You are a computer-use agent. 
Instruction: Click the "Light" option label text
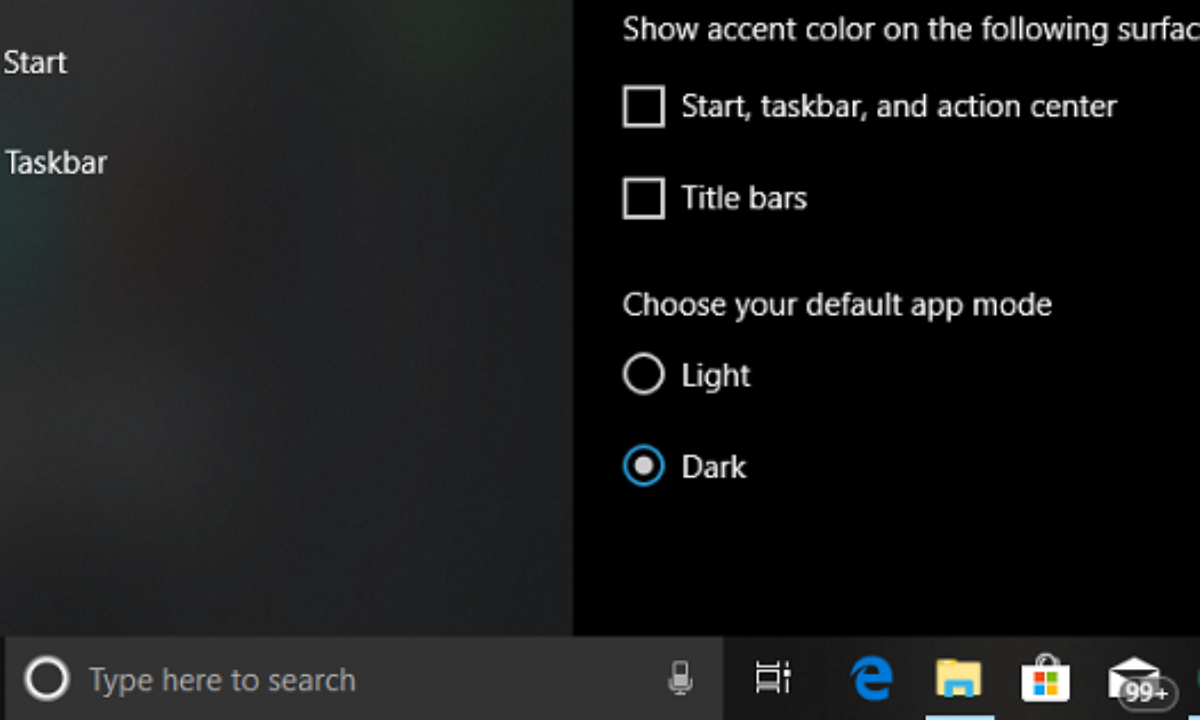(716, 376)
